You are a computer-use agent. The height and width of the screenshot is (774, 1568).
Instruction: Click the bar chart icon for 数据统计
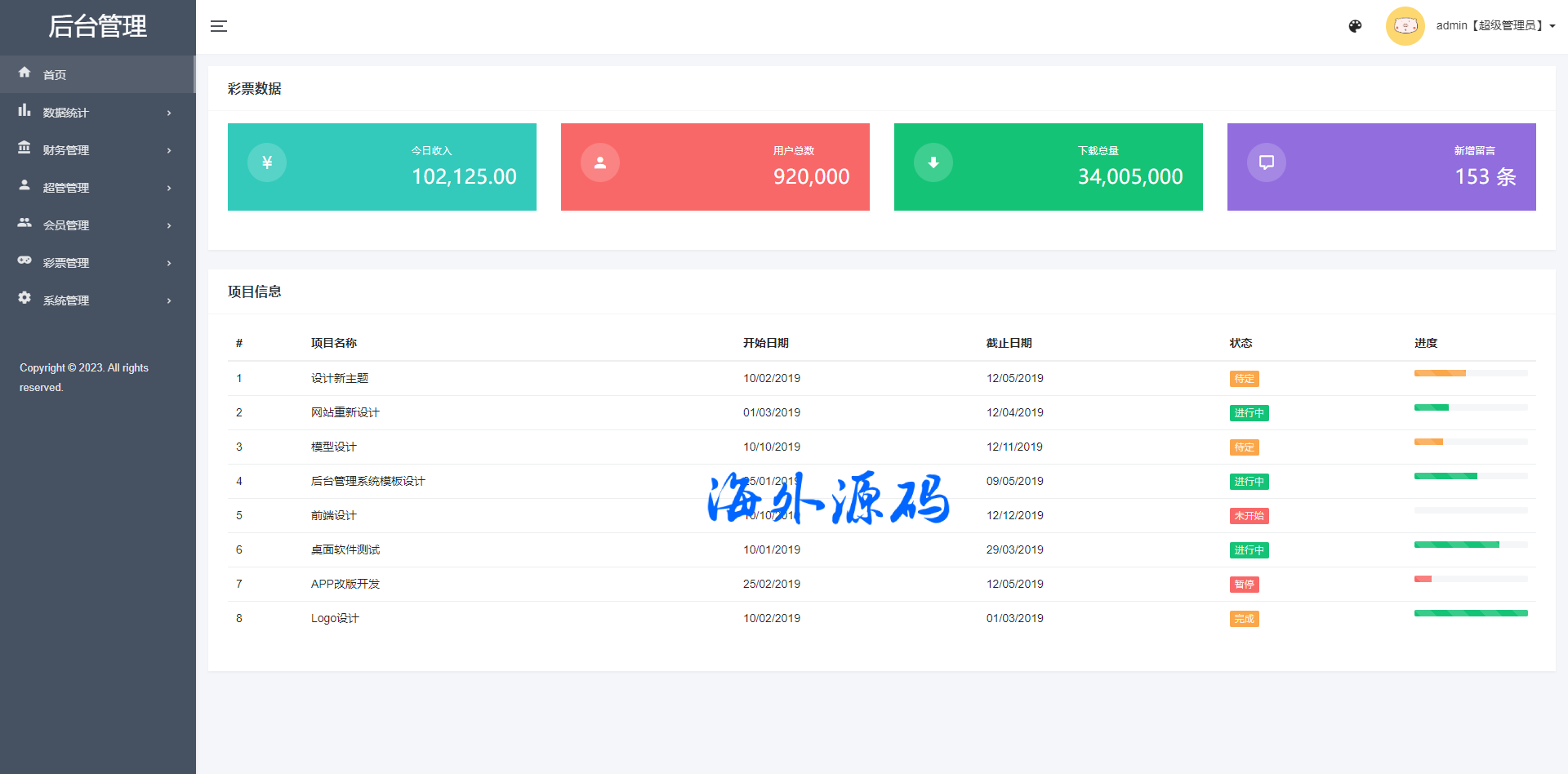(x=24, y=110)
